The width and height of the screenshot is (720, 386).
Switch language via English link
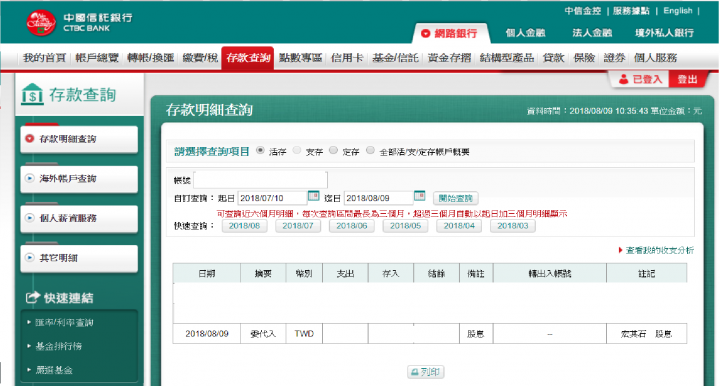(x=678, y=11)
